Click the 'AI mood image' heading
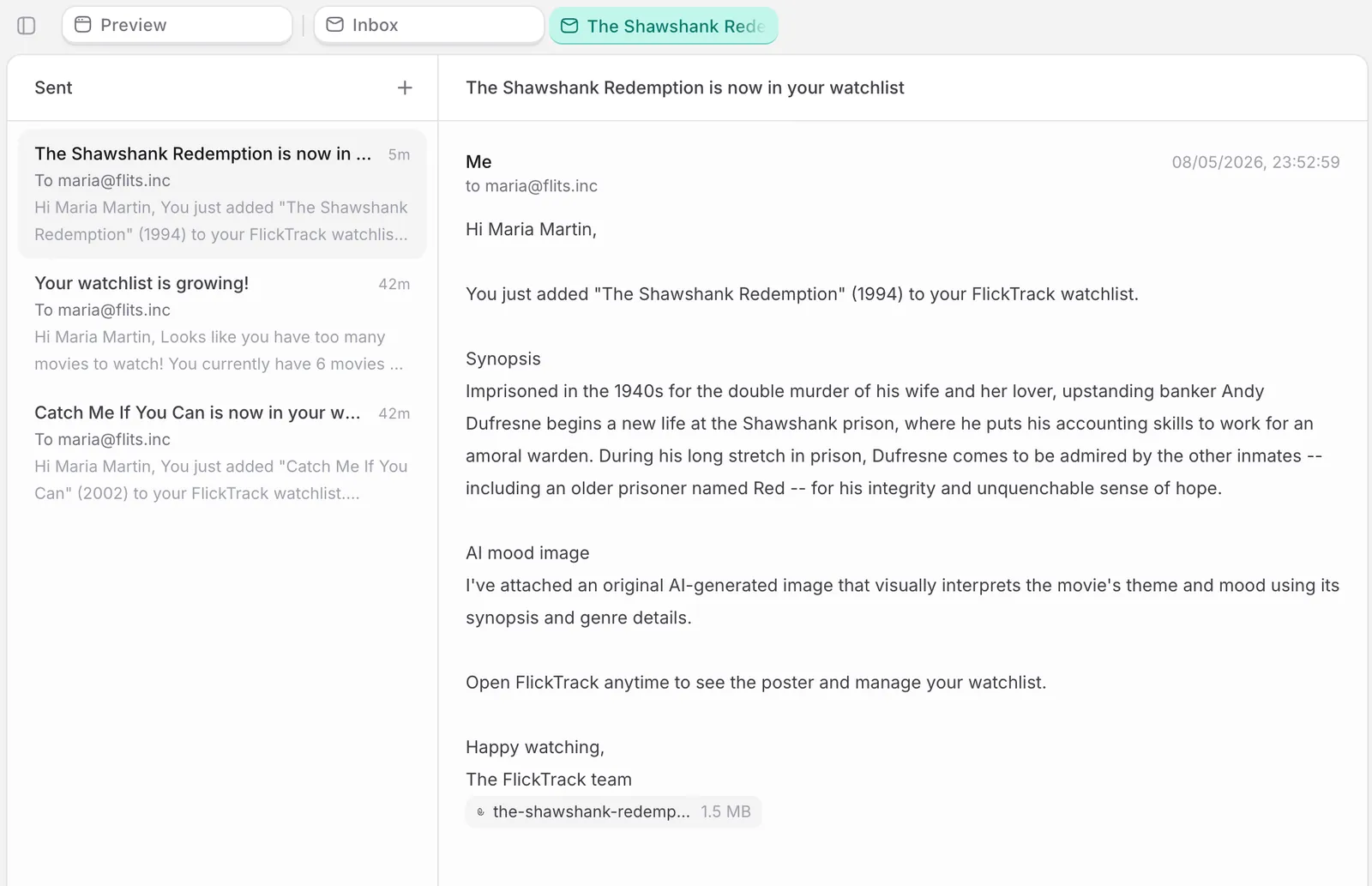Image resolution: width=1372 pixels, height=886 pixels. point(527,553)
